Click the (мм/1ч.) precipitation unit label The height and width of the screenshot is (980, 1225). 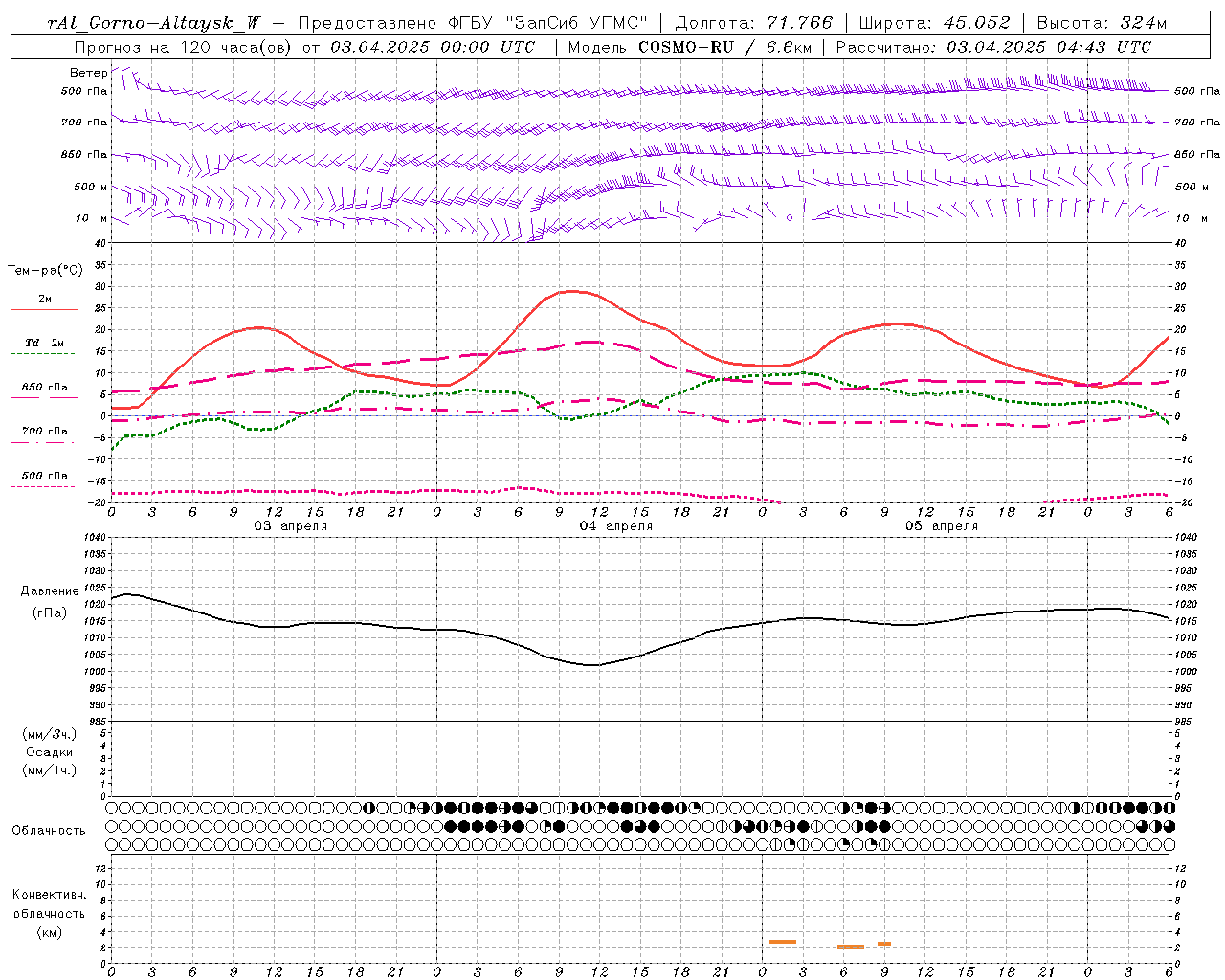[50, 770]
